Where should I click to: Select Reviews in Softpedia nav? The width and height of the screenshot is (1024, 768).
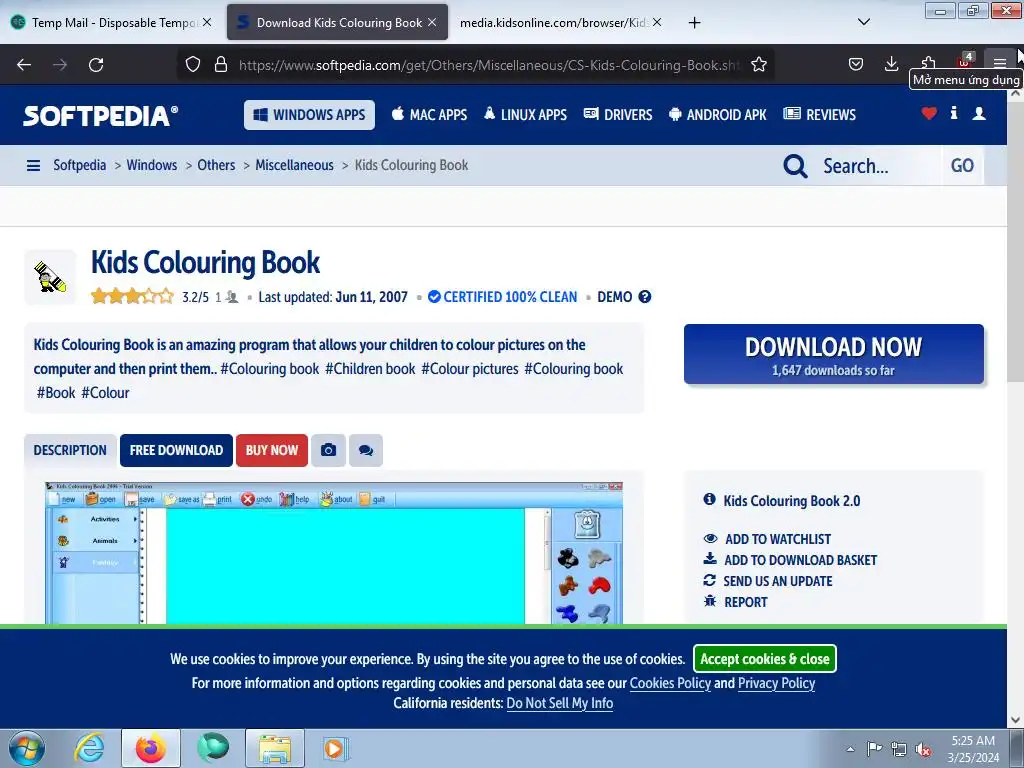tap(819, 115)
